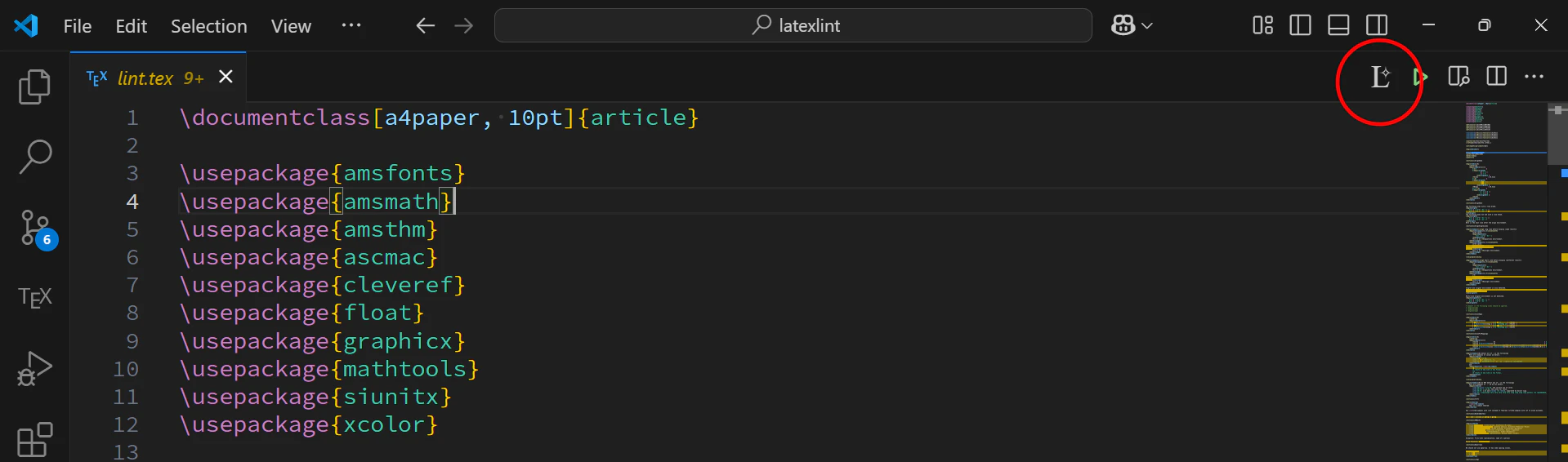Click the minimap code overview

[x=1505, y=281]
